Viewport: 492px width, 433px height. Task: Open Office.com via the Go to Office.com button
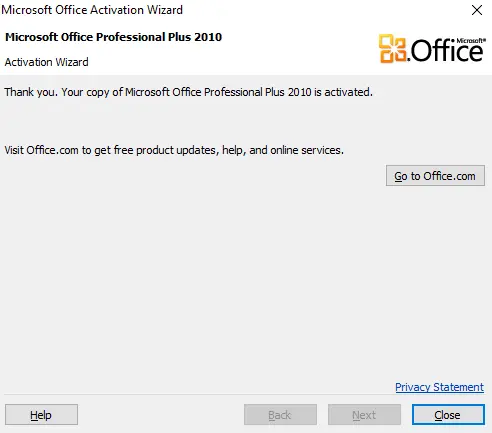point(435,176)
